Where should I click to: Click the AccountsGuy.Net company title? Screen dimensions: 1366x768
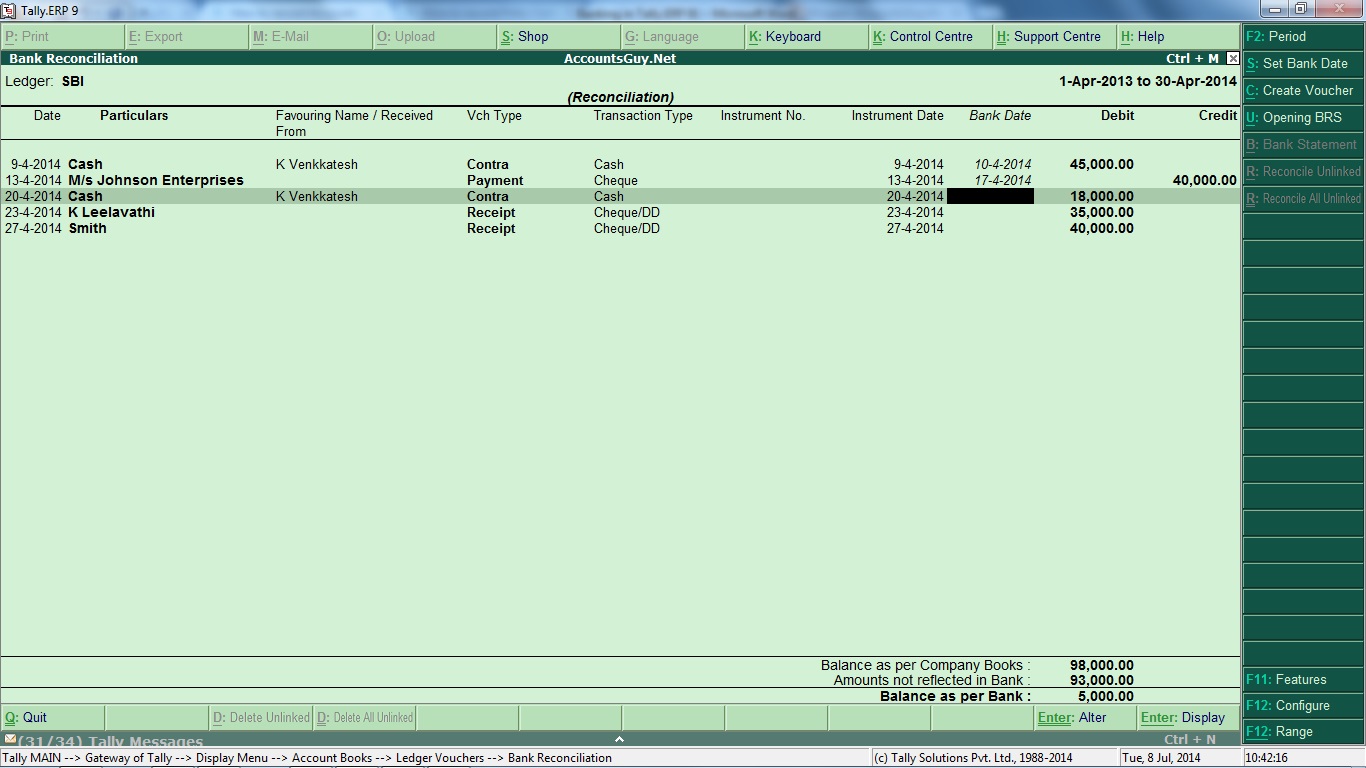click(620, 59)
